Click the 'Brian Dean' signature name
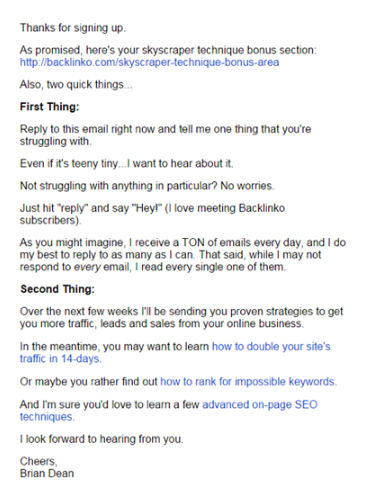The image size is (388, 495). point(47,473)
